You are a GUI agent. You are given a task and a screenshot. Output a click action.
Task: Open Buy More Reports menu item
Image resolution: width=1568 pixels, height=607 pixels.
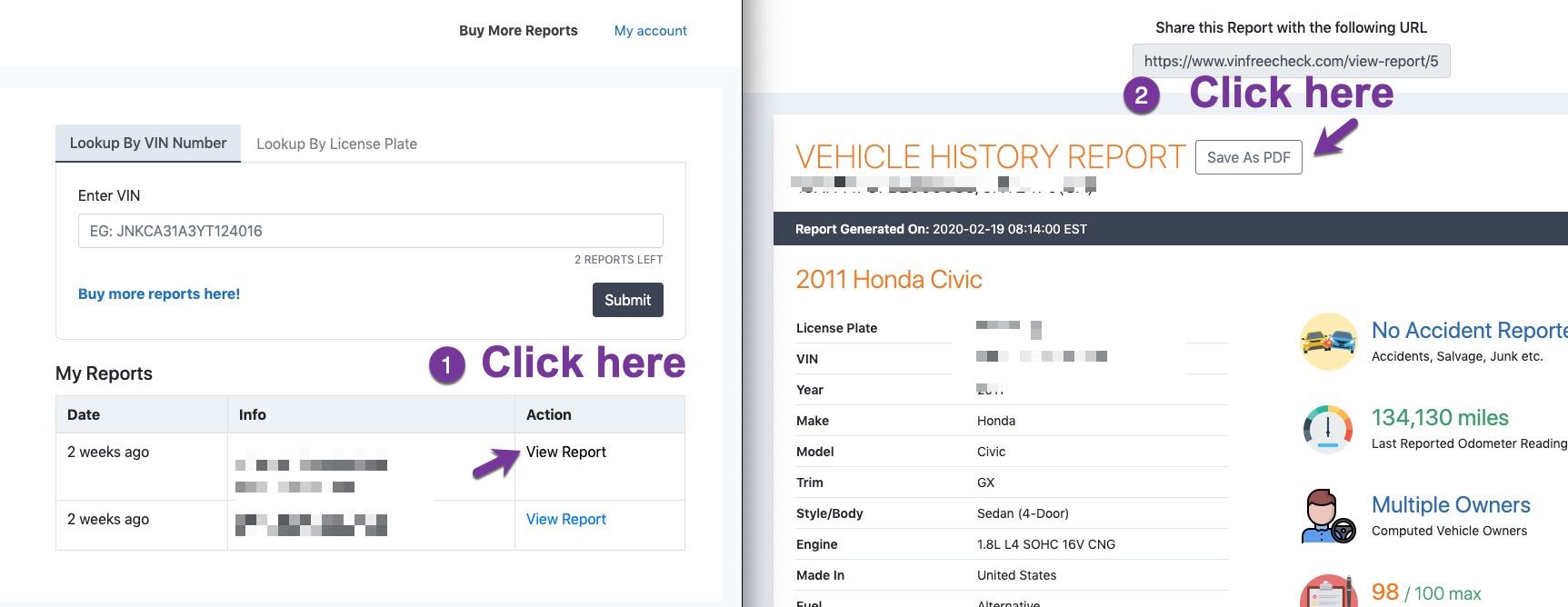coord(518,31)
